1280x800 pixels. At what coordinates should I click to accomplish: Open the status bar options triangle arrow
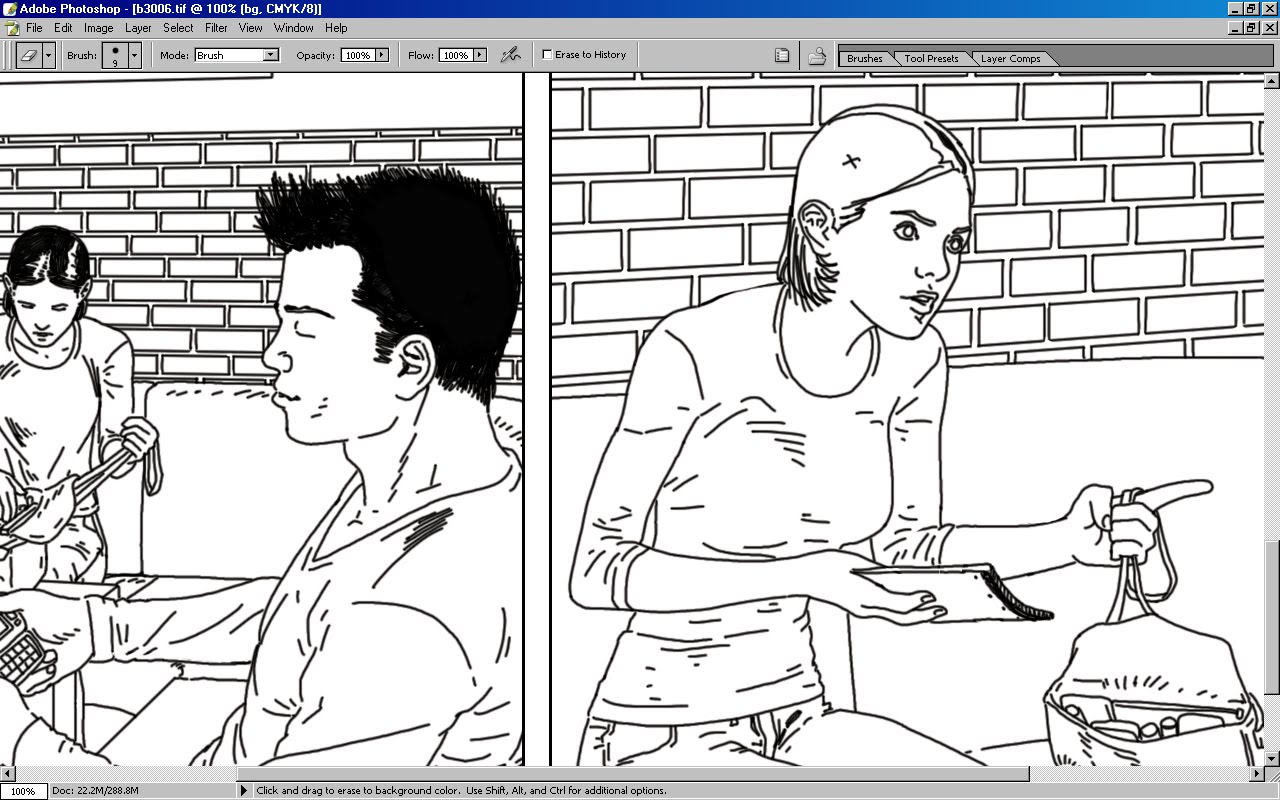(243, 791)
